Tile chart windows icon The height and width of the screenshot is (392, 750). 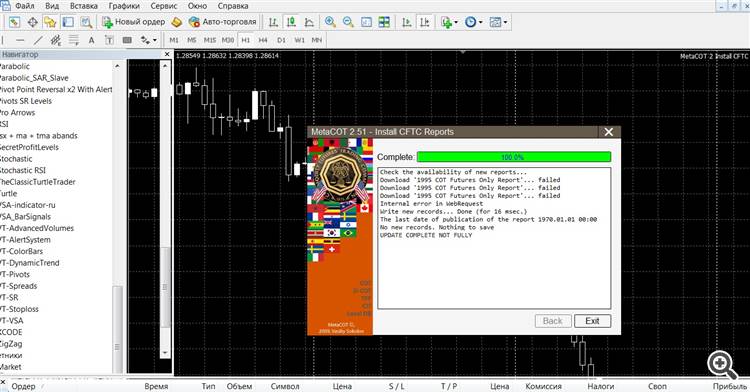click(x=384, y=22)
